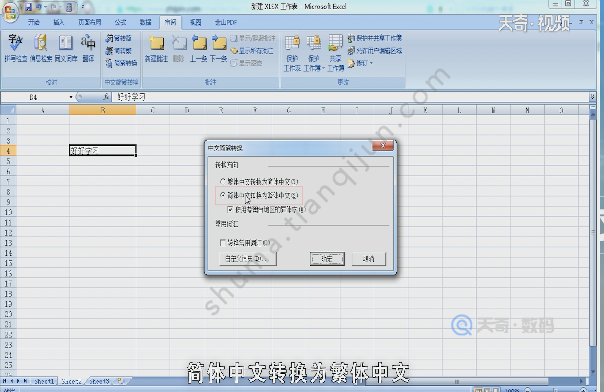Click 简繁转换 conversion command in ribbon
This screenshot has width=604, height=392.
point(121,63)
